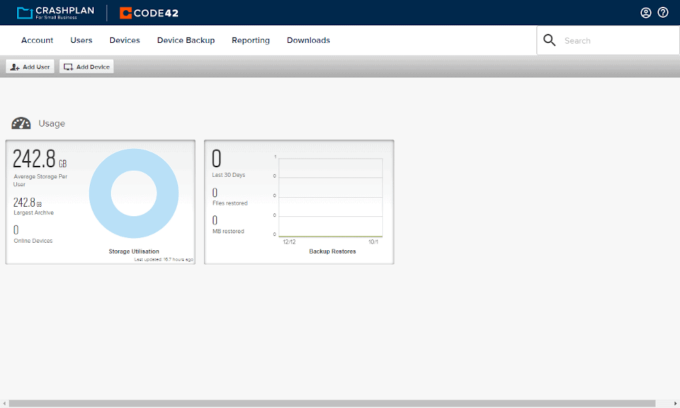Open the Account menu
Screen dimensions: 680x408
(x=37, y=40)
